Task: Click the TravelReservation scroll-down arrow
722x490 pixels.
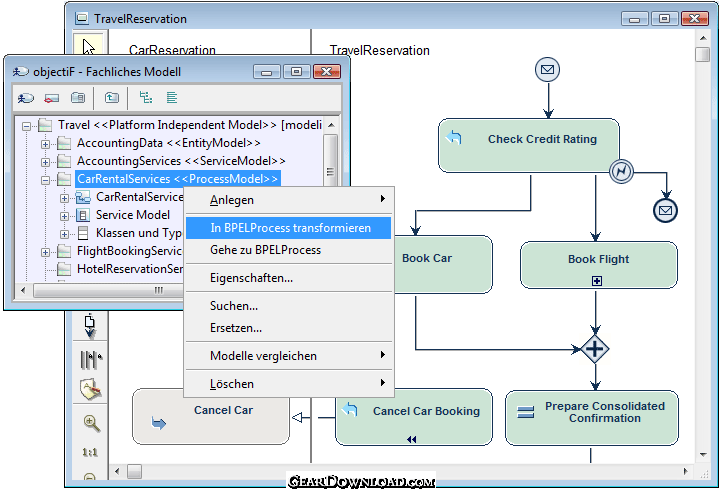Action: [703, 455]
